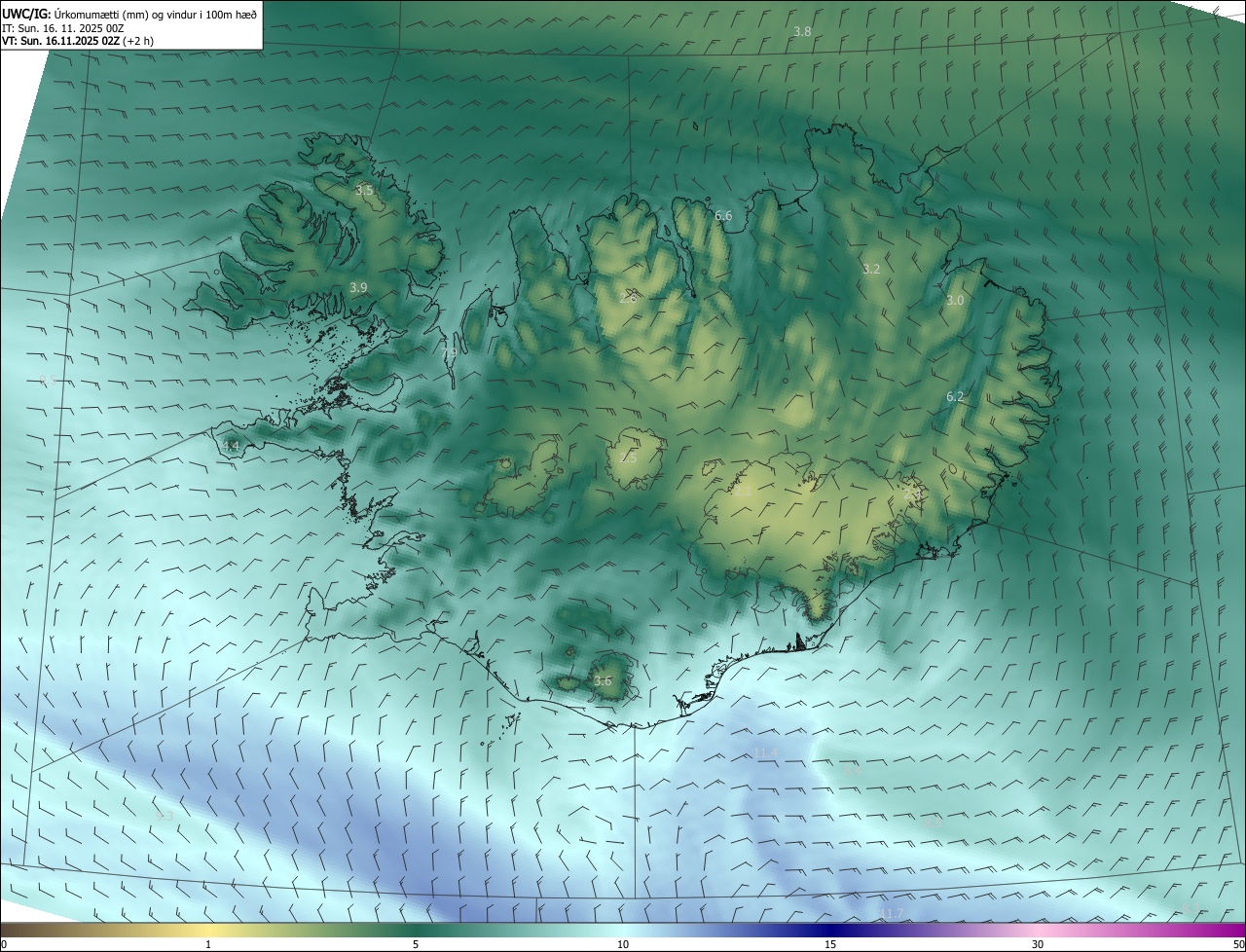Click the 3.8 value label on the map
Image resolution: width=1246 pixels, height=952 pixels.
coord(802,32)
